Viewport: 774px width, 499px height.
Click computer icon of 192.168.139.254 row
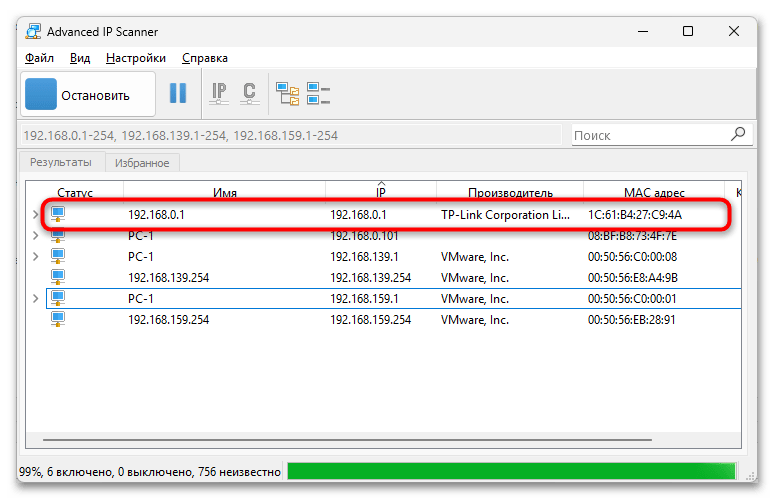[x=58, y=277]
